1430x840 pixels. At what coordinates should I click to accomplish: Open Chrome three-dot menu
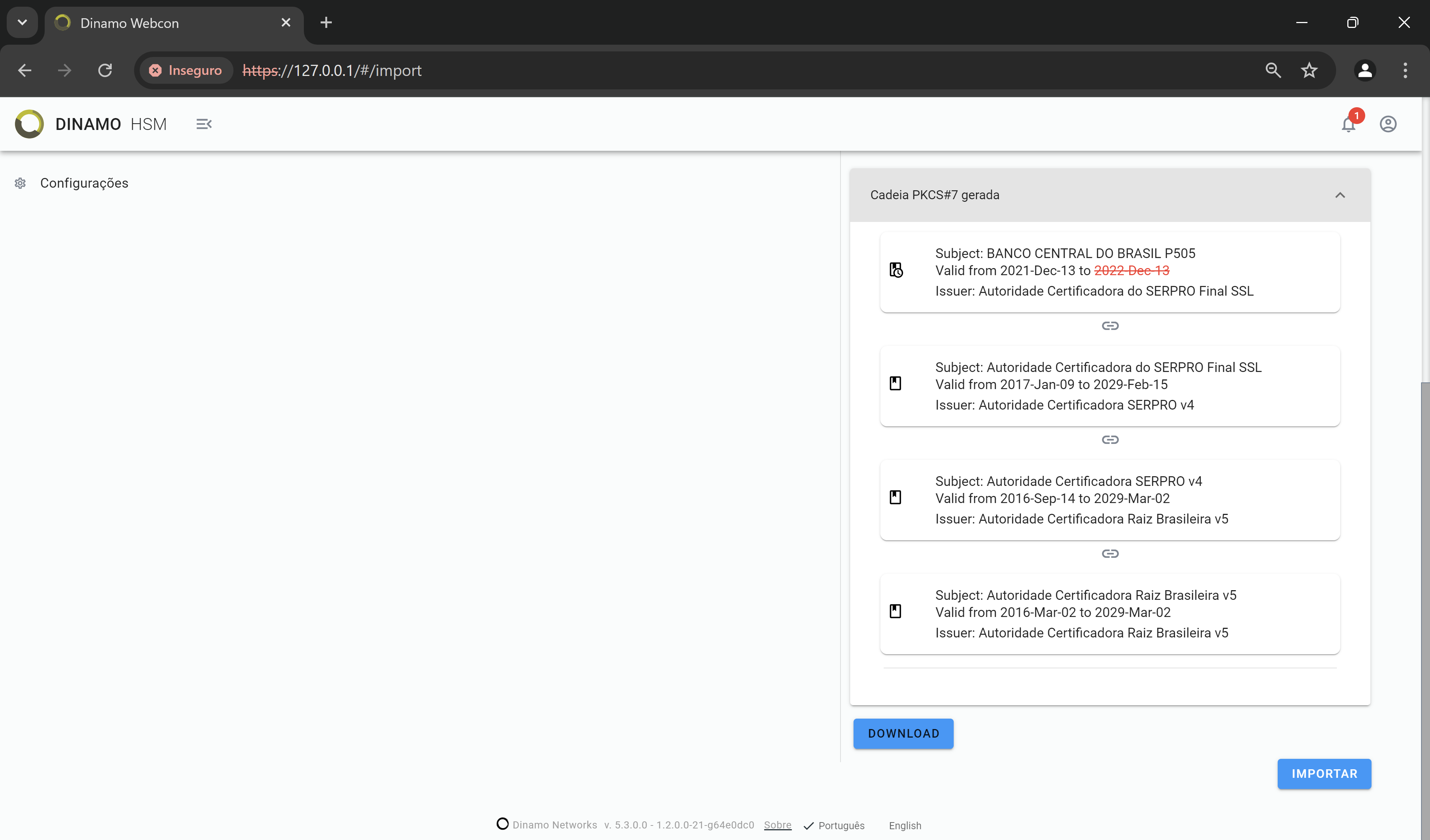tap(1405, 70)
